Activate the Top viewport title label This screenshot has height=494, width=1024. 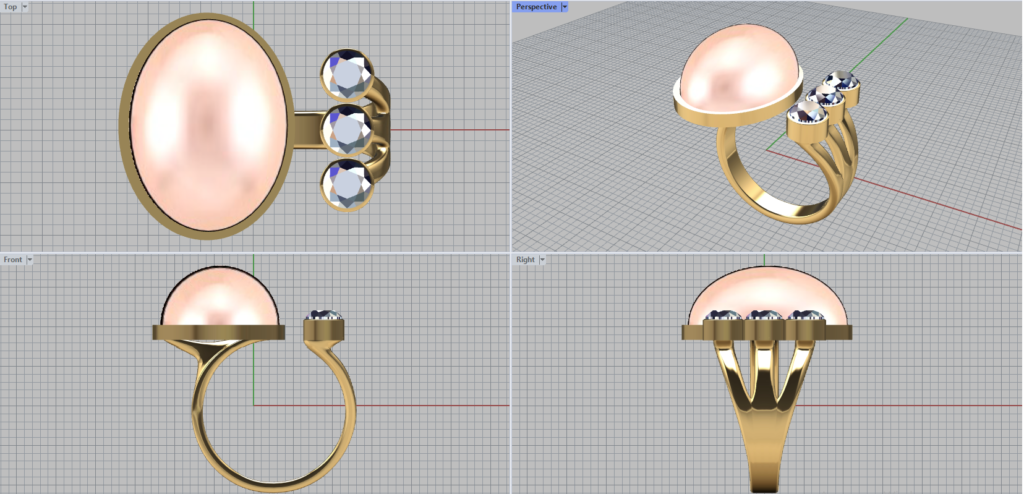11,6
